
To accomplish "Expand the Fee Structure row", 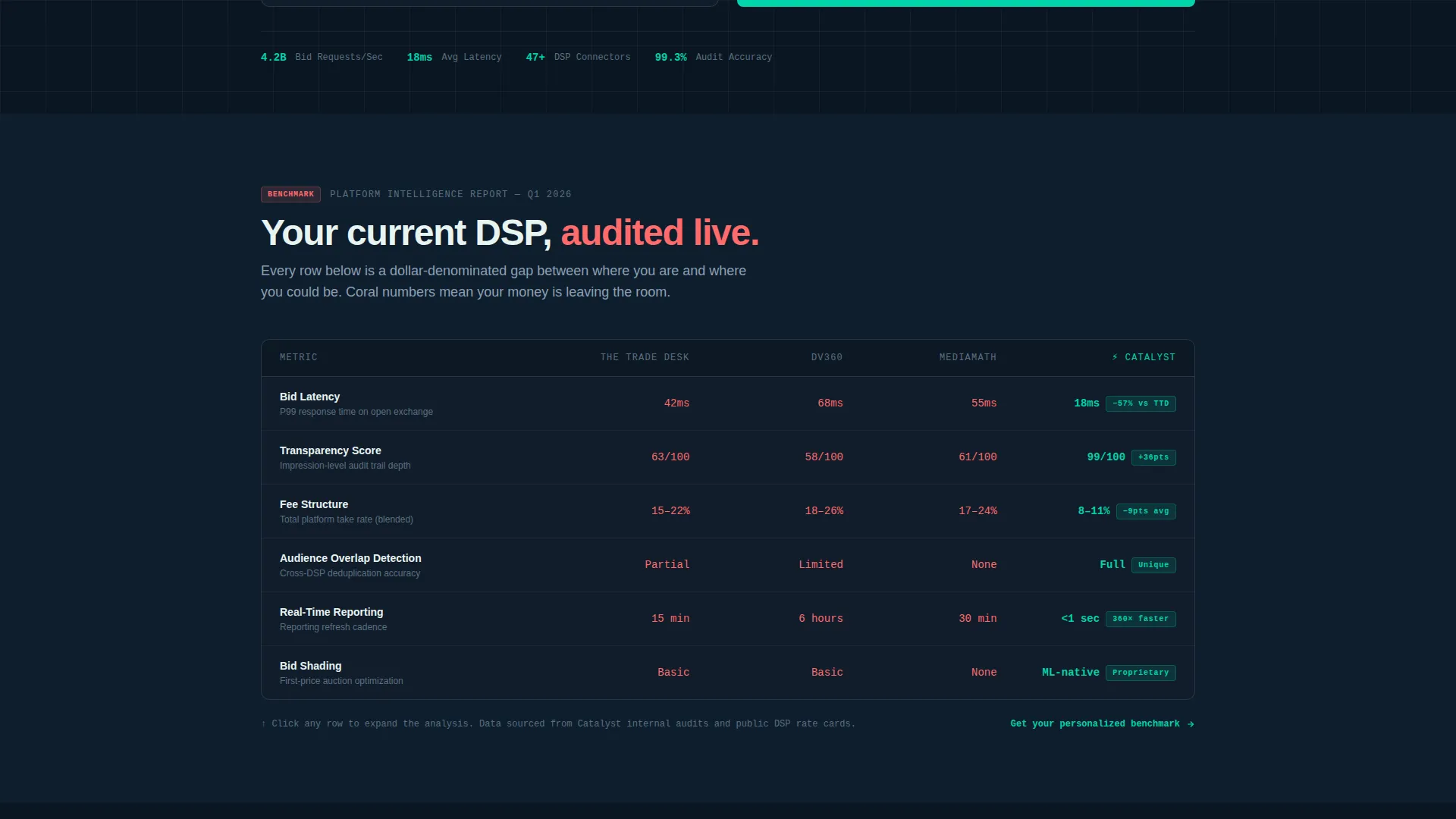I will [x=728, y=511].
